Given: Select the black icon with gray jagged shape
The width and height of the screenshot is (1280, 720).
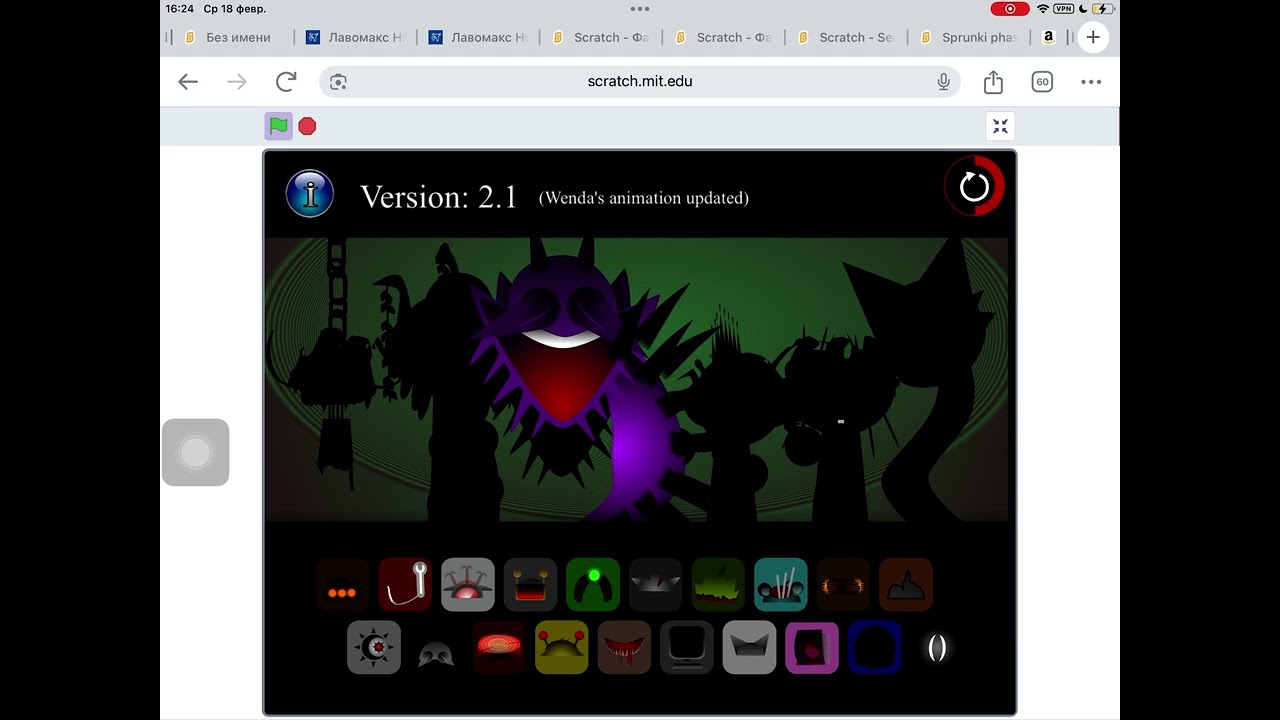Looking at the screenshot, I should 655,585.
